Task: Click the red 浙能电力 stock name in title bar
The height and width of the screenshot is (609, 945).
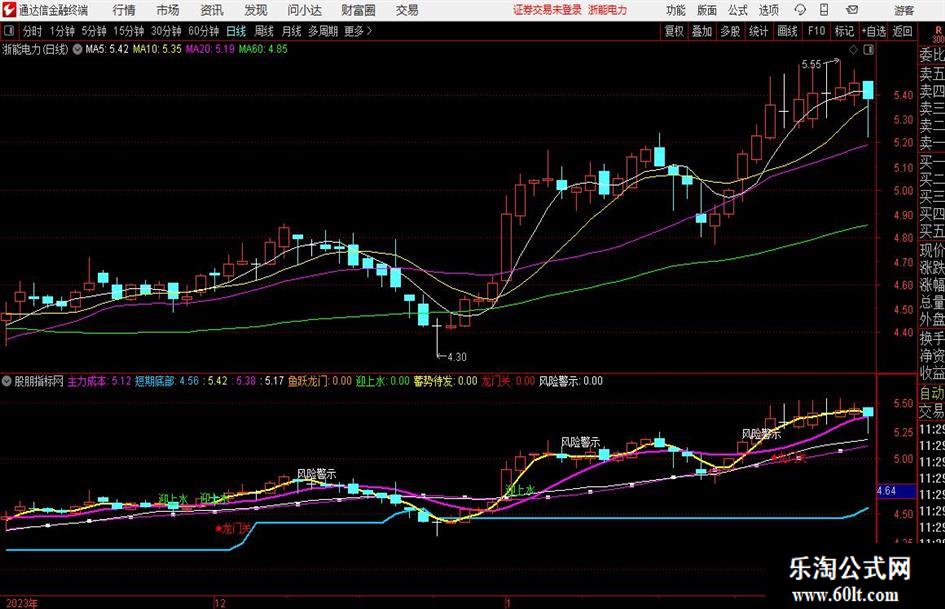Action: (608, 10)
